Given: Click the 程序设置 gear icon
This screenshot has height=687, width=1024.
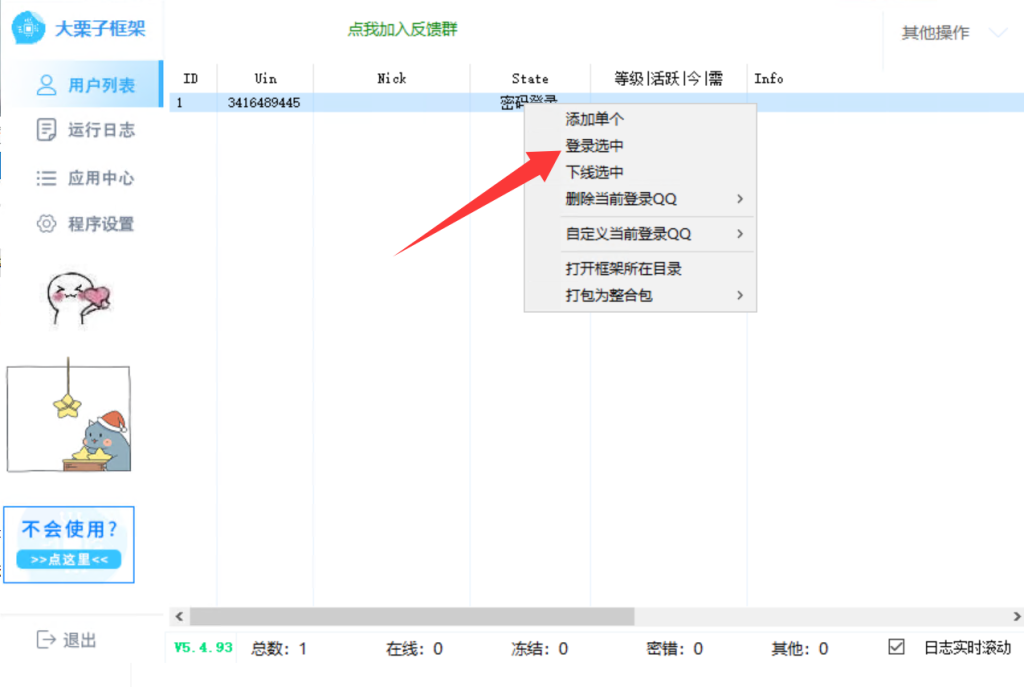Looking at the screenshot, I should pyautogui.click(x=46, y=224).
